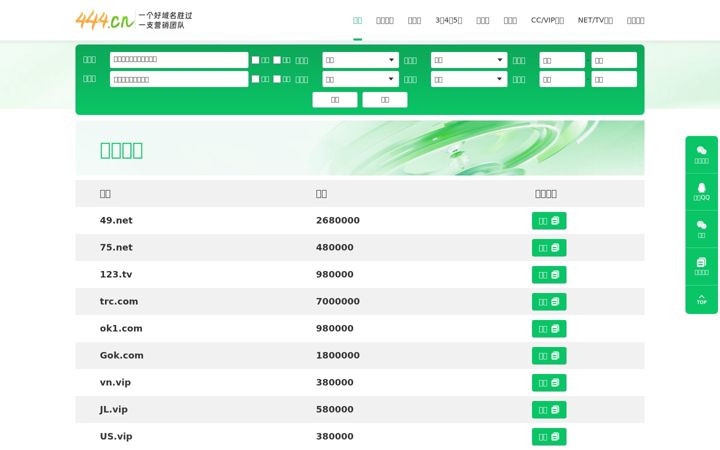720x450 pixels.
Task: Jump back up with the TOP arrow
Action: [x=701, y=299]
